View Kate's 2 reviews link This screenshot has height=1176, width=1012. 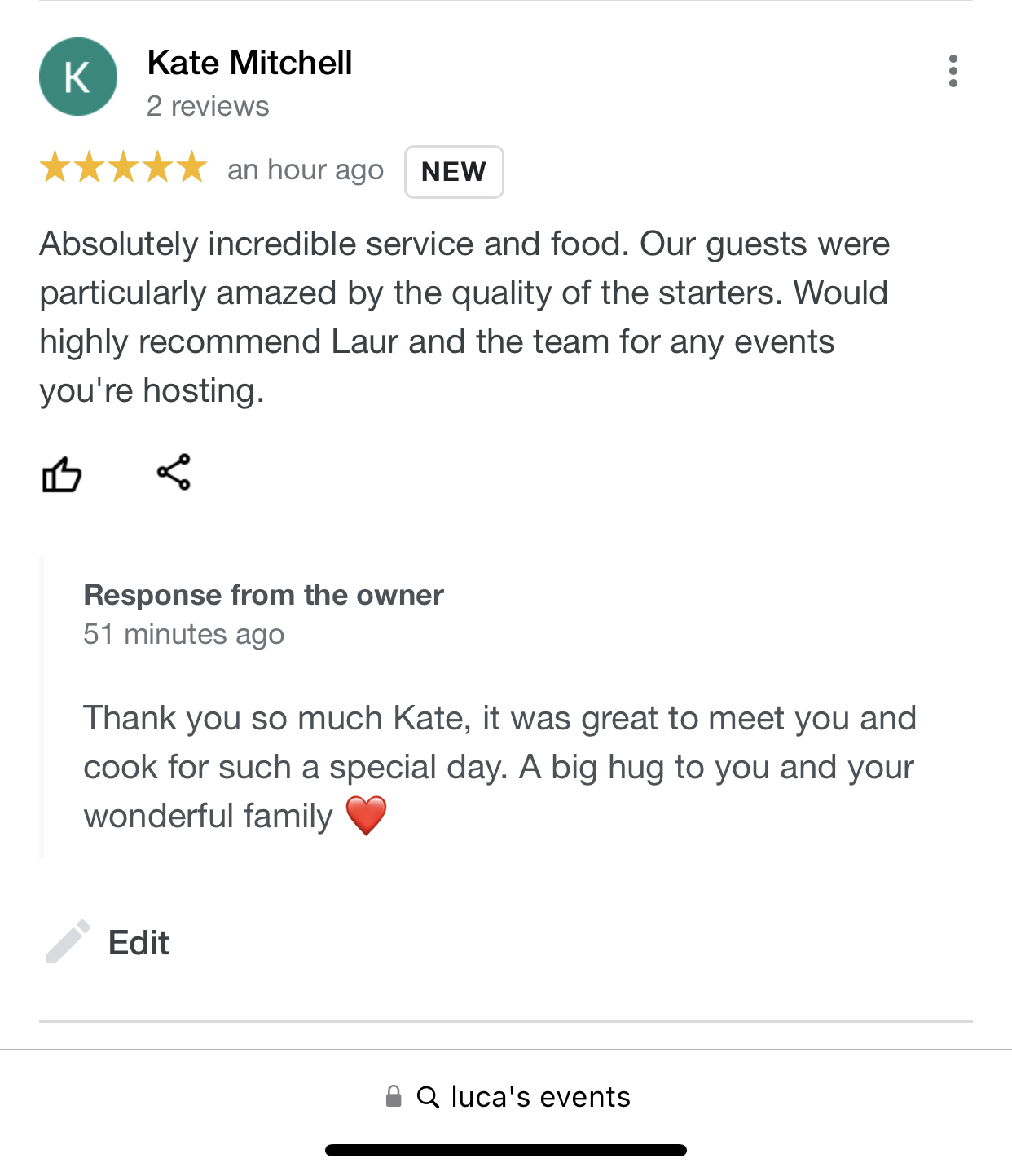click(208, 106)
